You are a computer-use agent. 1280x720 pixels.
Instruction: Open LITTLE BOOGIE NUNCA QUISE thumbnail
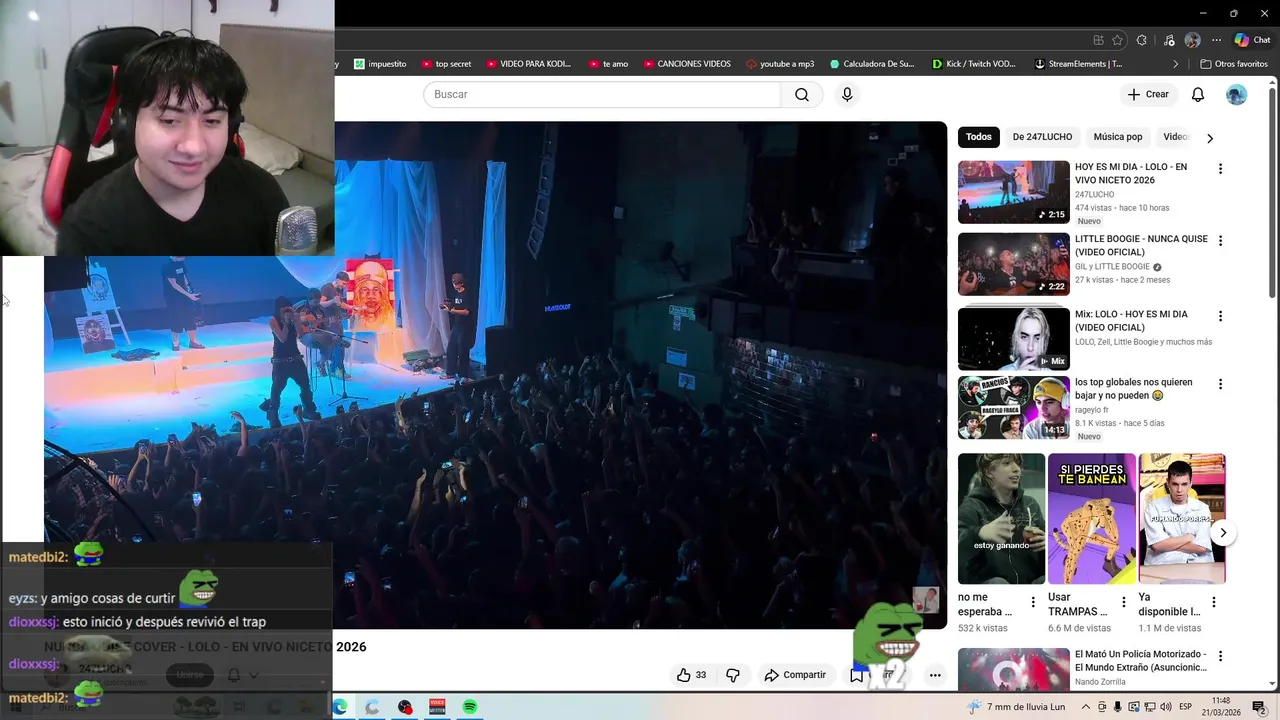(1014, 264)
